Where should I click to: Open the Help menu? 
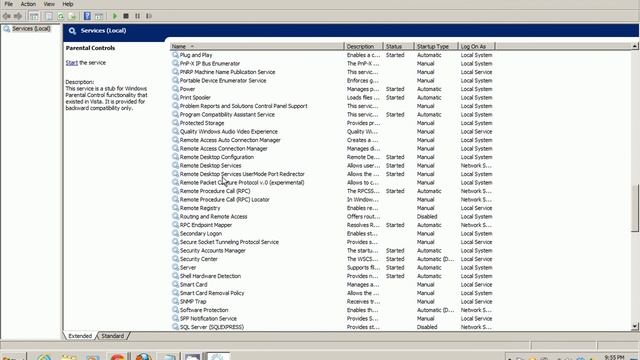pos(68,4)
